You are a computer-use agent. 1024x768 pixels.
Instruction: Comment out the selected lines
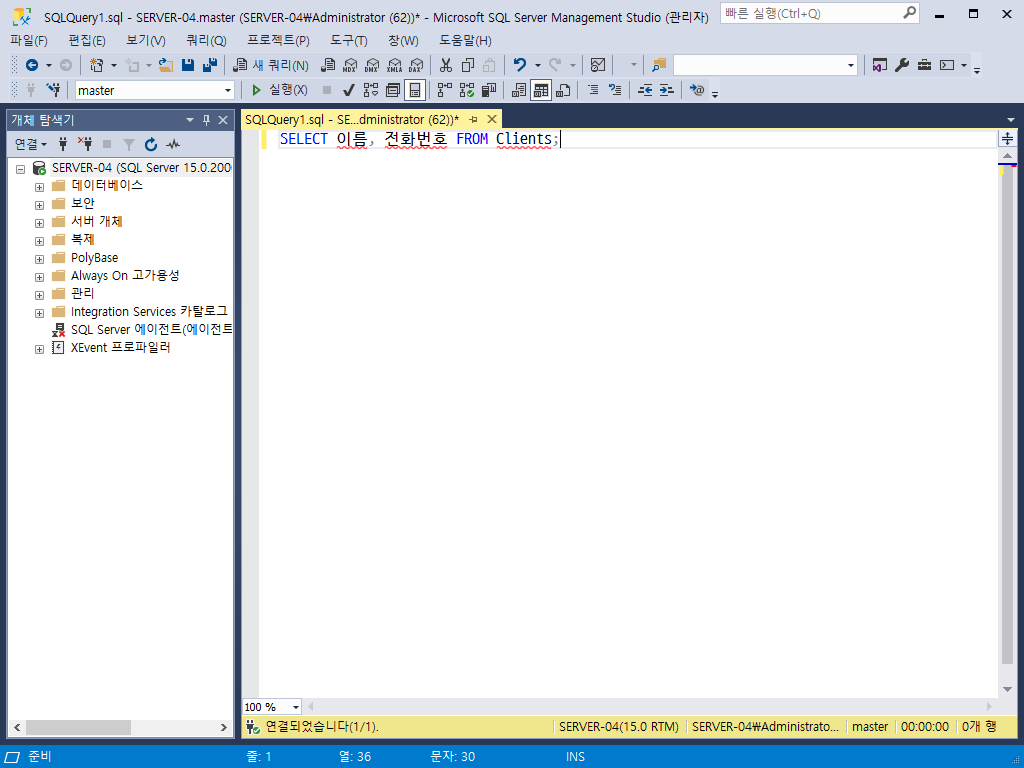point(593,90)
